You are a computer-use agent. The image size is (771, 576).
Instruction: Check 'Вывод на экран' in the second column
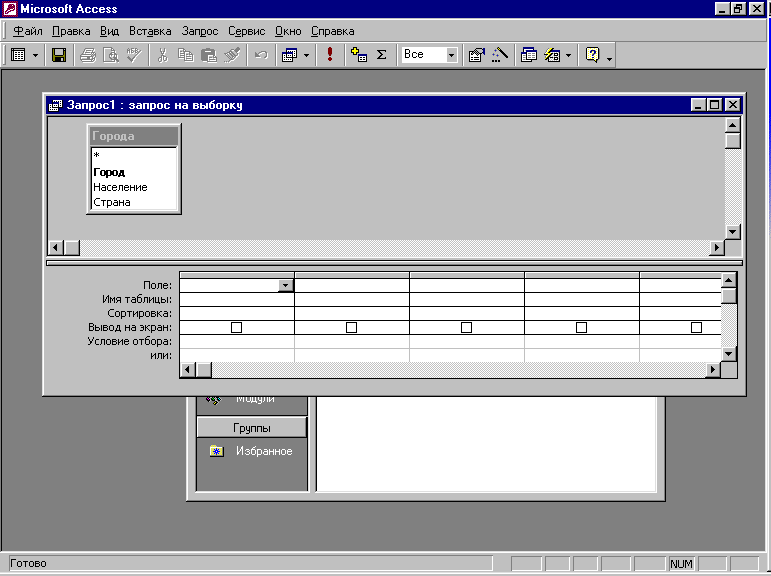pos(352,327)
